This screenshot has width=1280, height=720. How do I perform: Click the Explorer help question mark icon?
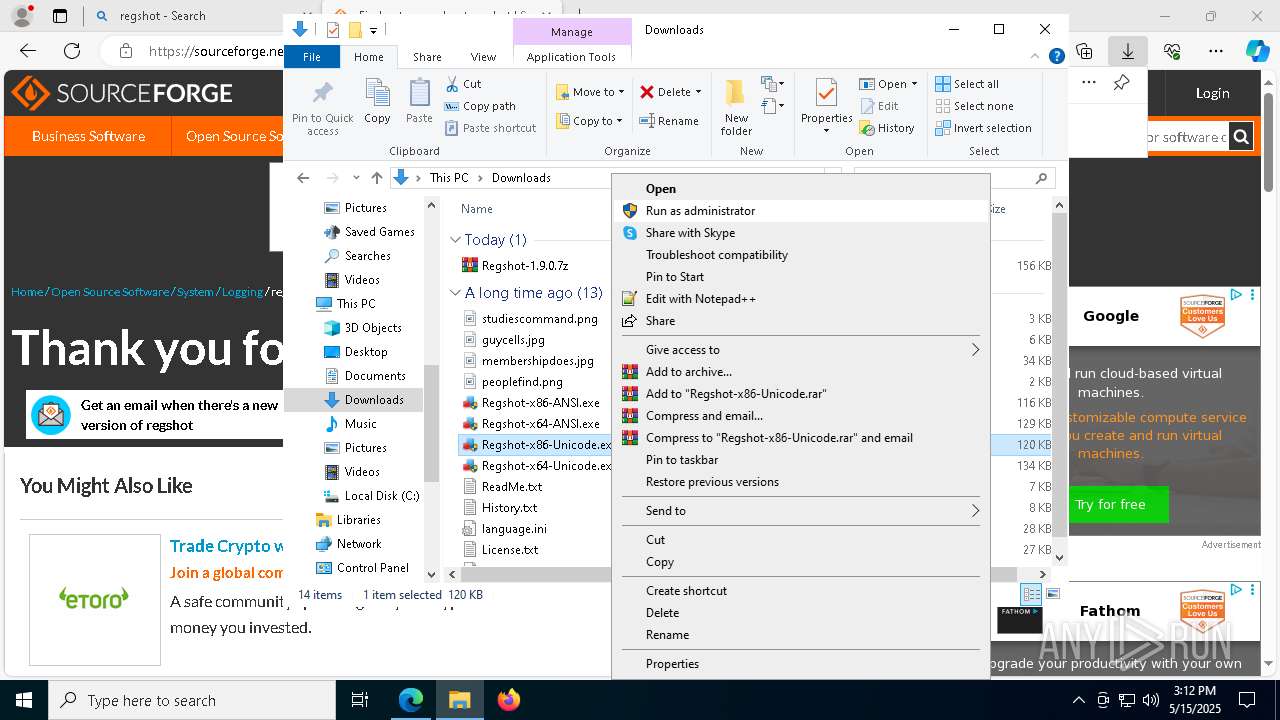(x=1056, y=57)
